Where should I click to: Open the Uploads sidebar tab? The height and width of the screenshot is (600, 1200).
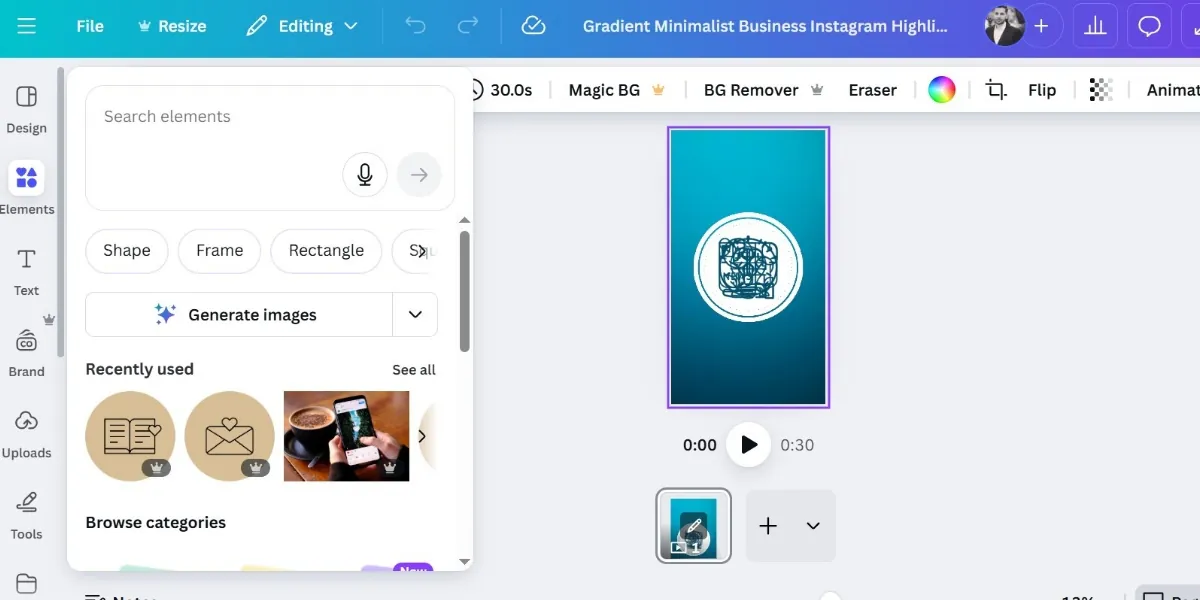tap(27, 434)
